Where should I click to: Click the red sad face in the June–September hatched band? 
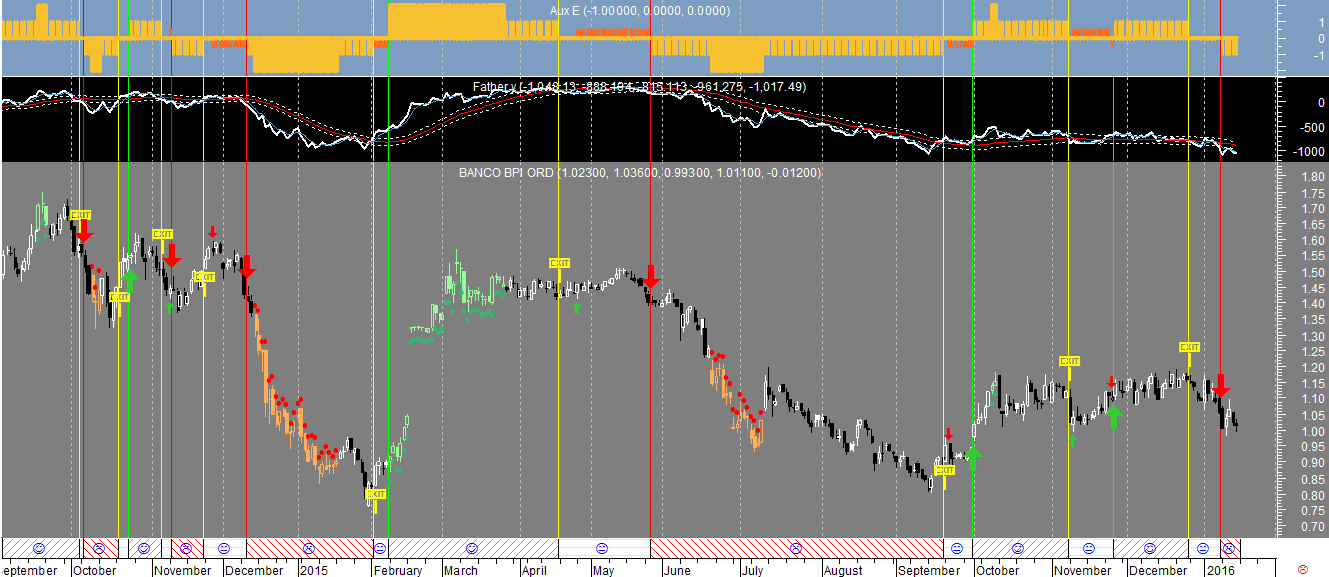796,548
